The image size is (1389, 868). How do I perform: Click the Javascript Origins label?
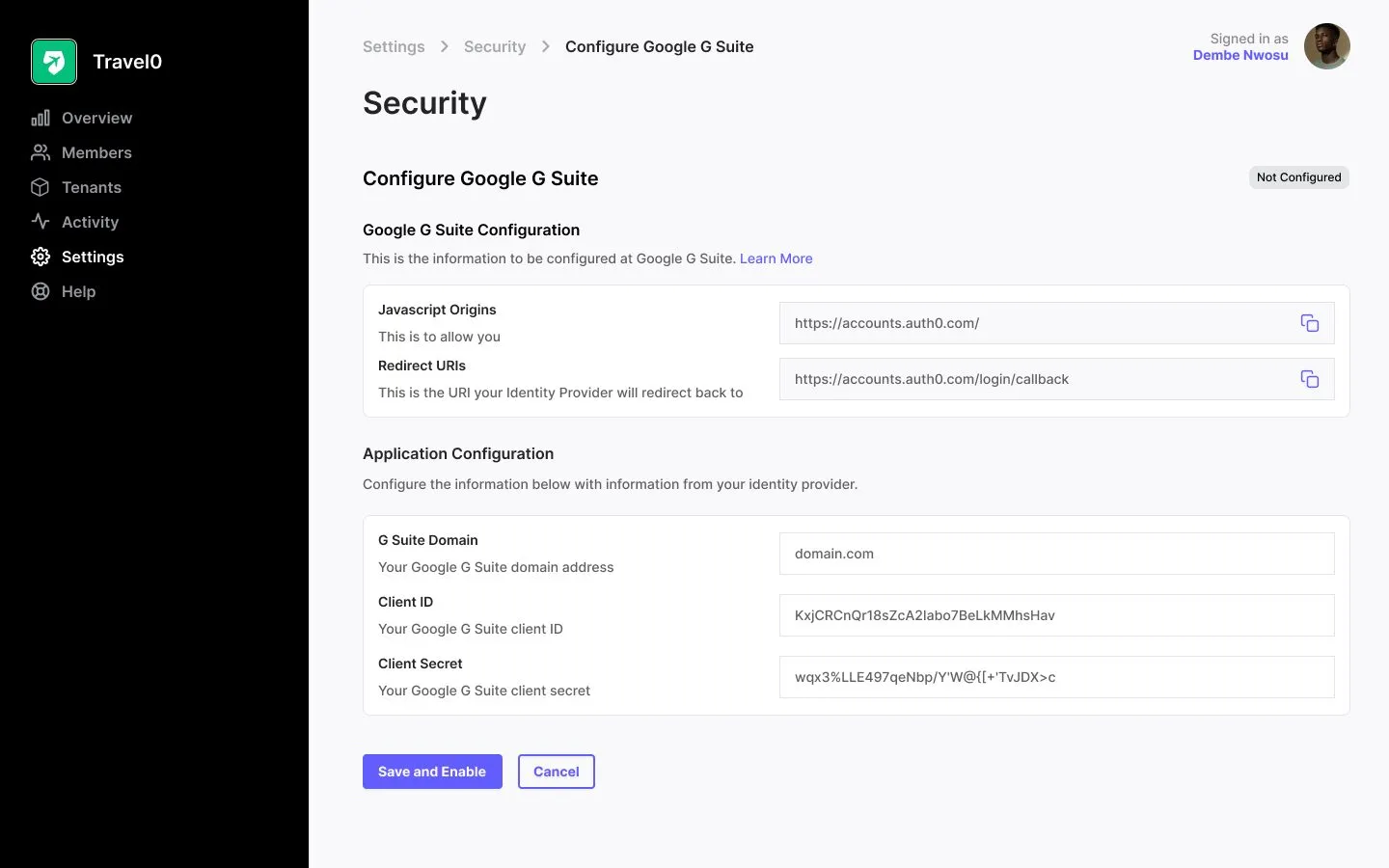click(x=437, y=310)
